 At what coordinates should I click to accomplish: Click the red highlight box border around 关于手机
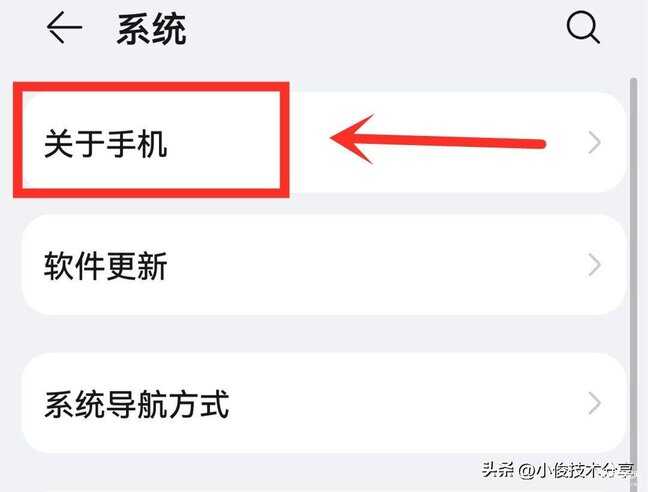[151, 87]
